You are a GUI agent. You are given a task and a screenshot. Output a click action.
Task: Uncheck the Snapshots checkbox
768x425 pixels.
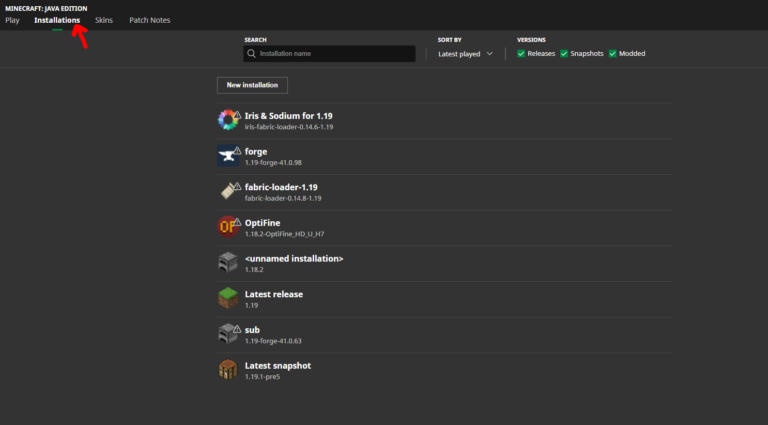click(x=564, y=54)
